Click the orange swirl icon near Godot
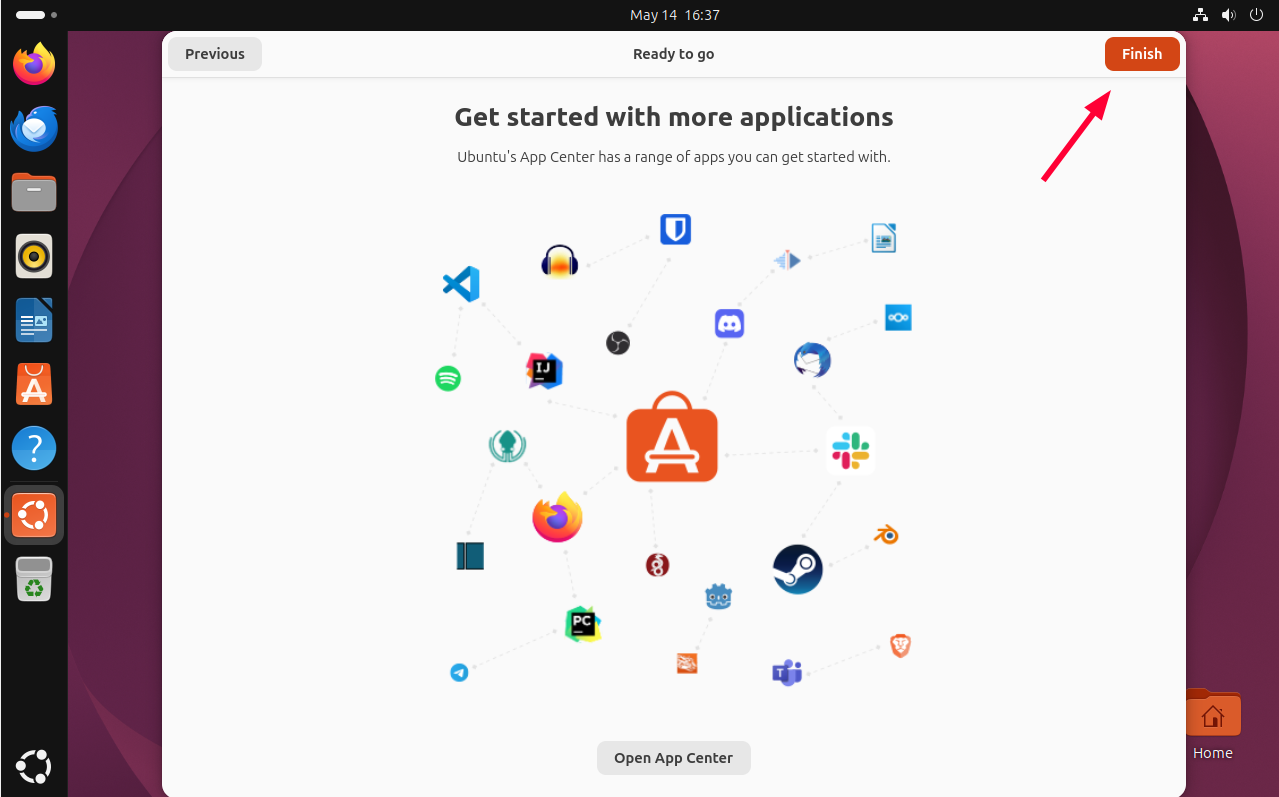Viewport: 1279px width, 797px height. [687, 663]
